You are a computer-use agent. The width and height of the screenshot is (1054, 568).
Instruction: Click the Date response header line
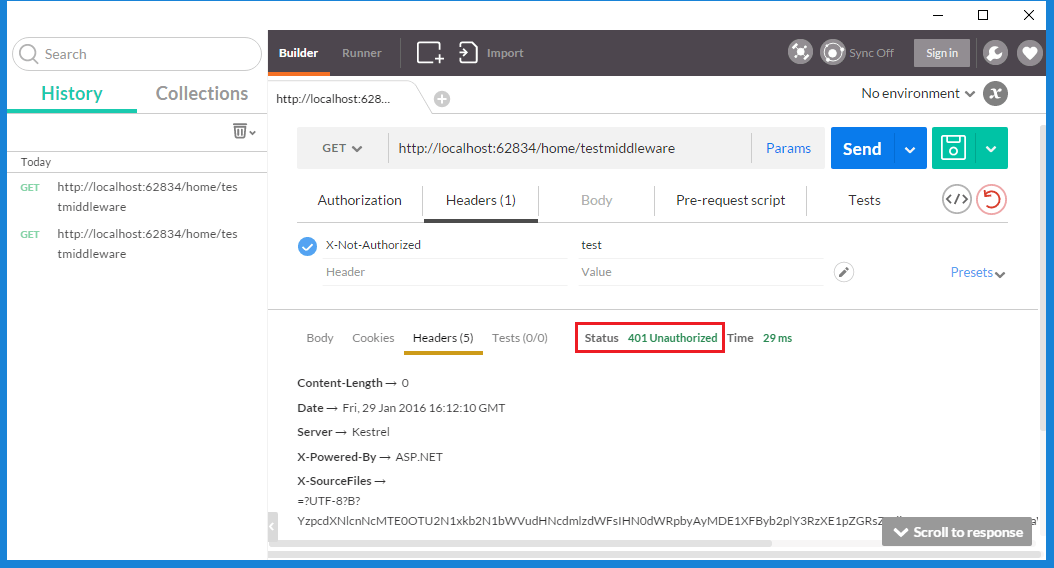pos(401,408)
